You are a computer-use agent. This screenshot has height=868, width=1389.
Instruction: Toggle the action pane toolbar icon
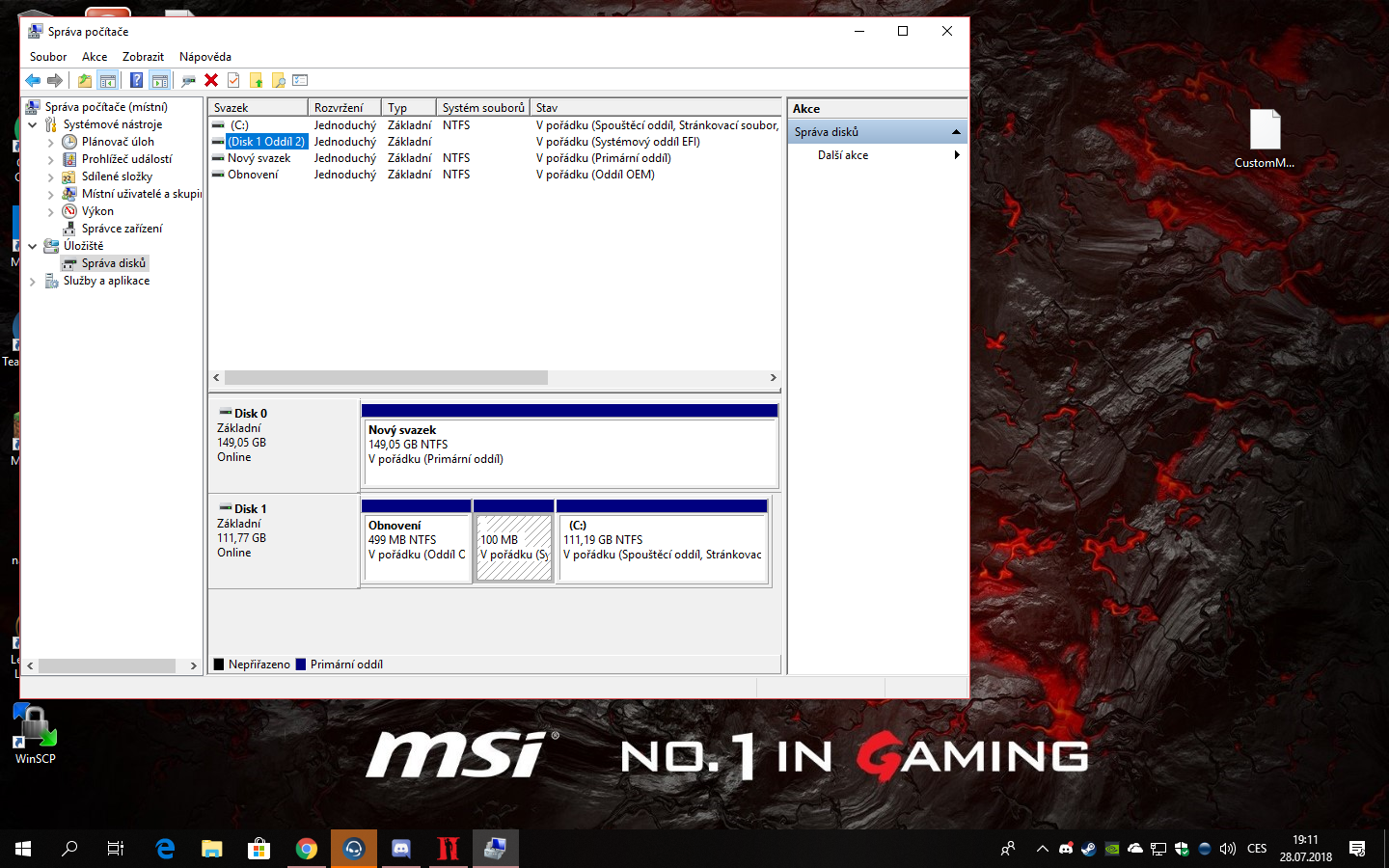(x=160, y=81)
